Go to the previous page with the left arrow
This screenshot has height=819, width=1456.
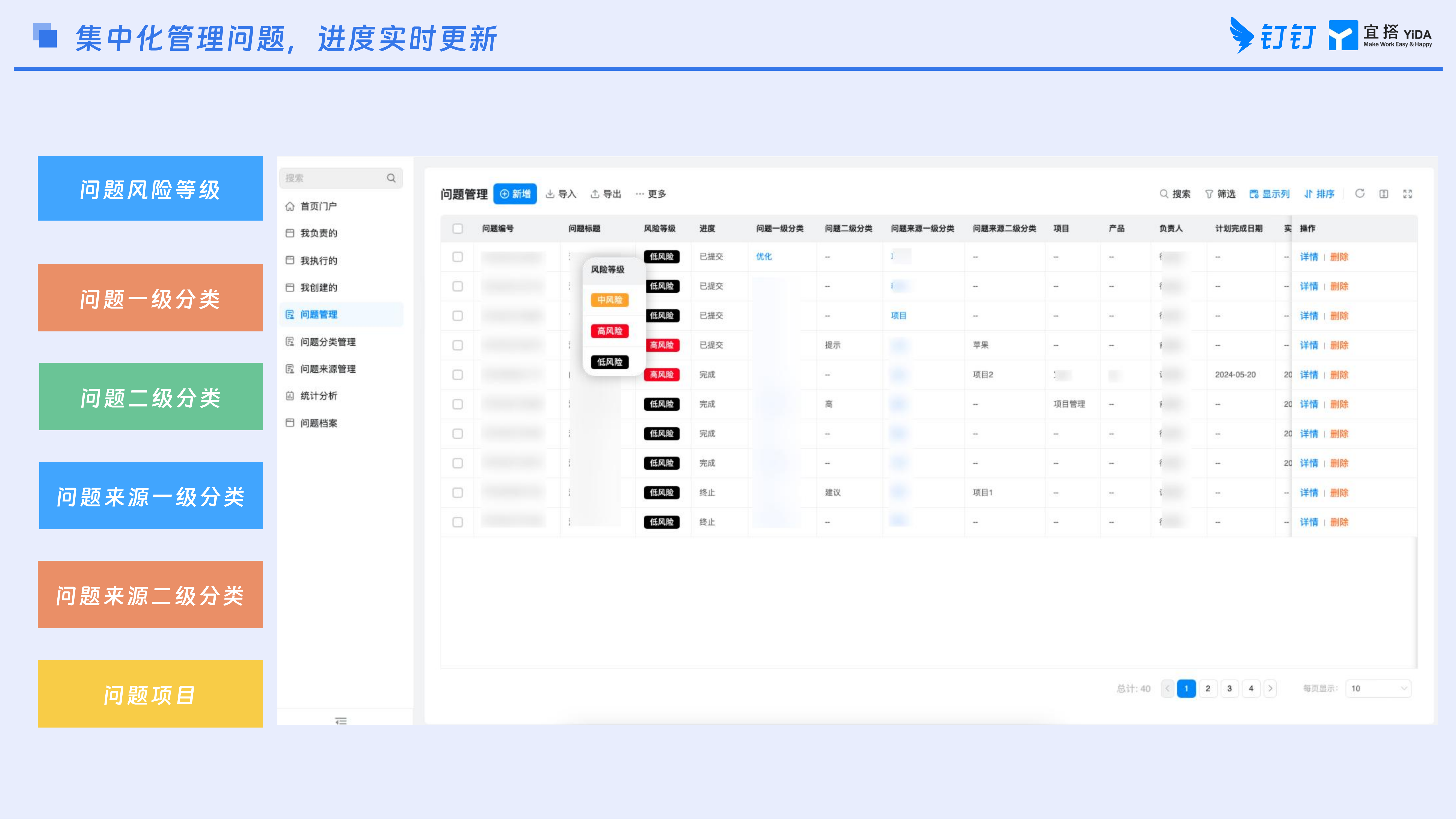pos(1167,689)
